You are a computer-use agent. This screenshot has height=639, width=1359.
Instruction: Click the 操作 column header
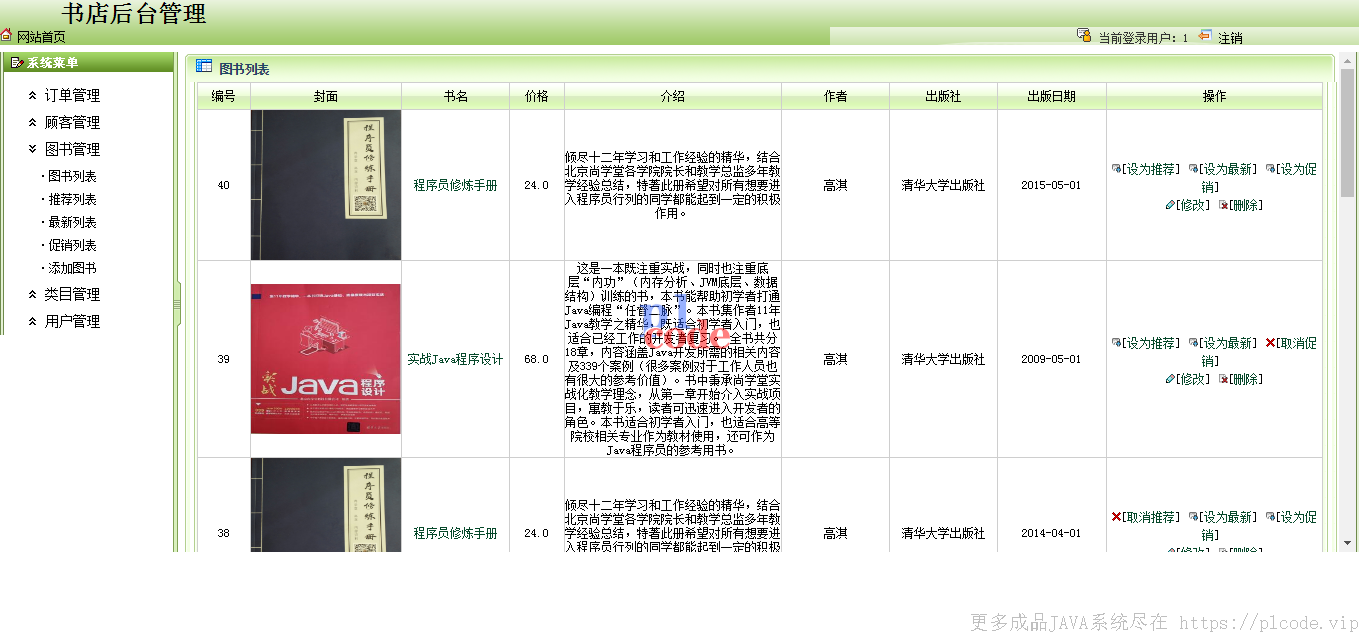1214,96
